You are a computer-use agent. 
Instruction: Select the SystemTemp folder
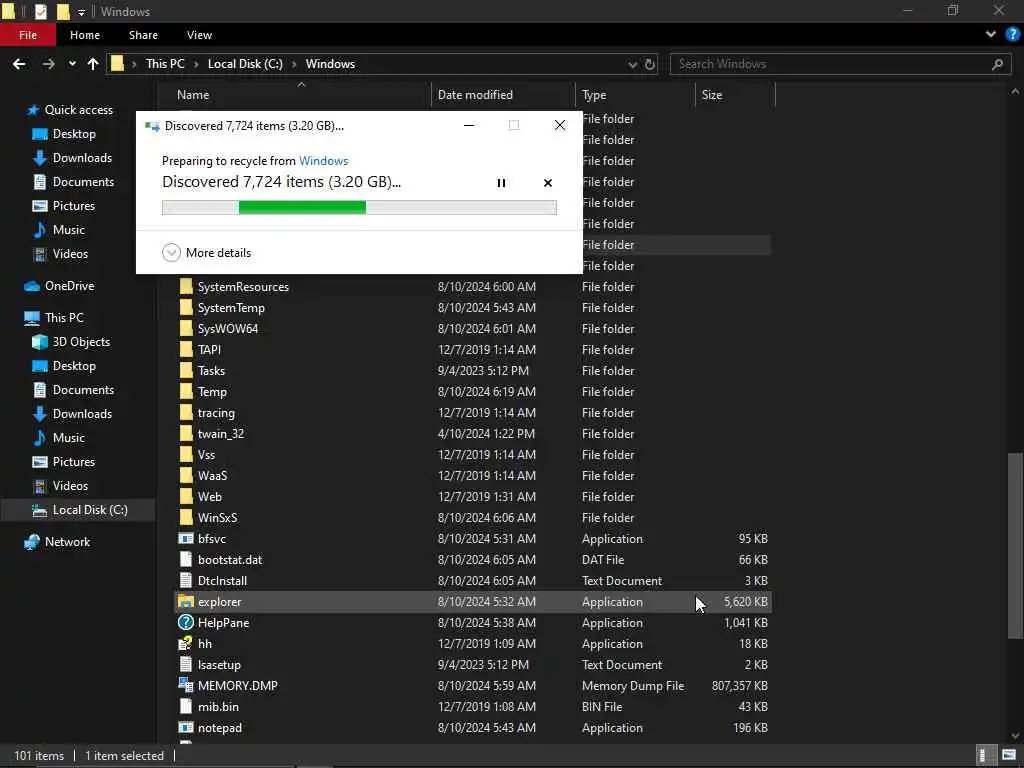coord(231,308)
